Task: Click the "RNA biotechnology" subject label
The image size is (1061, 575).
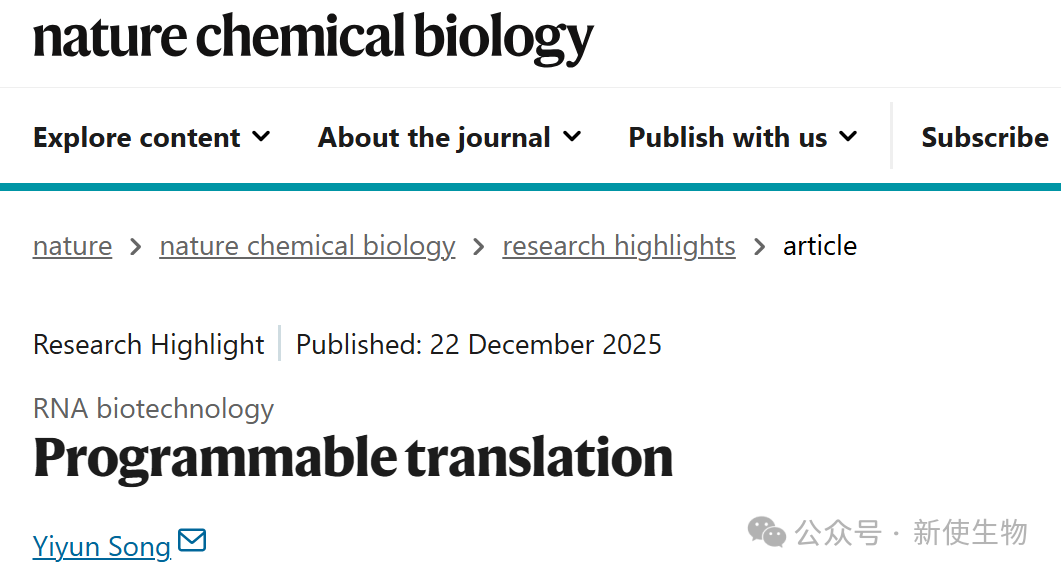Action: 153,408
